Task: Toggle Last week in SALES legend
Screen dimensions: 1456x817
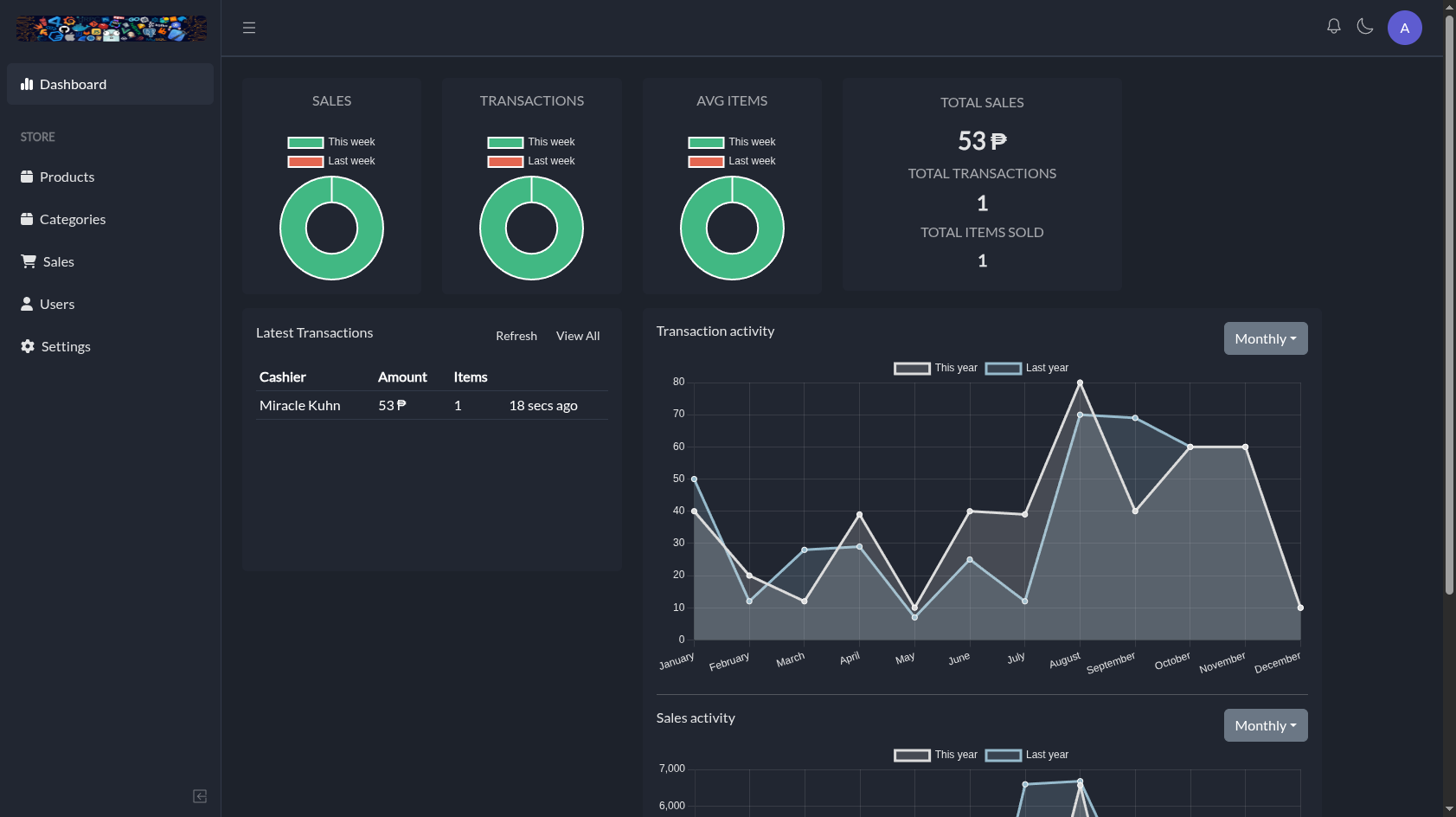Action: pyautogui.click(x=331, y=161)
